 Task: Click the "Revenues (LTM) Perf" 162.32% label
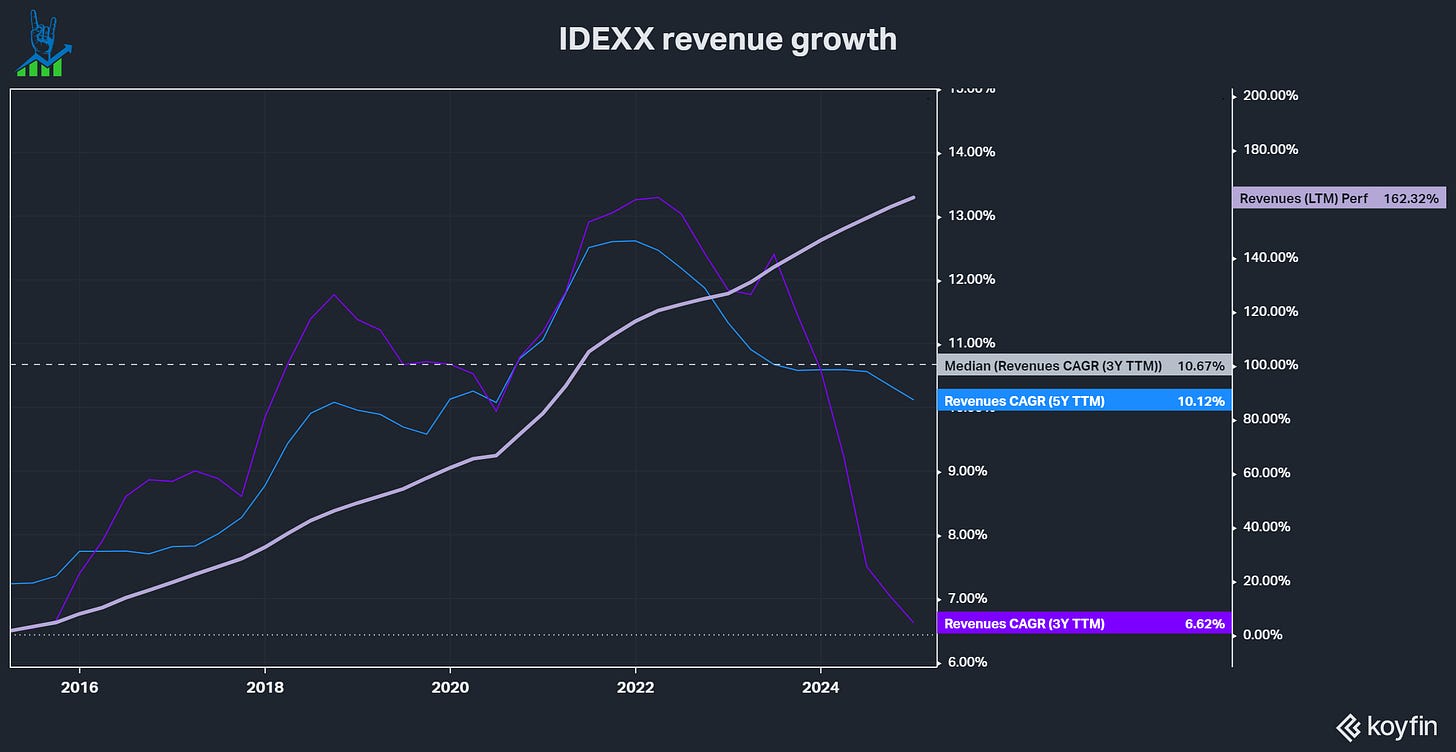(x=1339, y=198)
